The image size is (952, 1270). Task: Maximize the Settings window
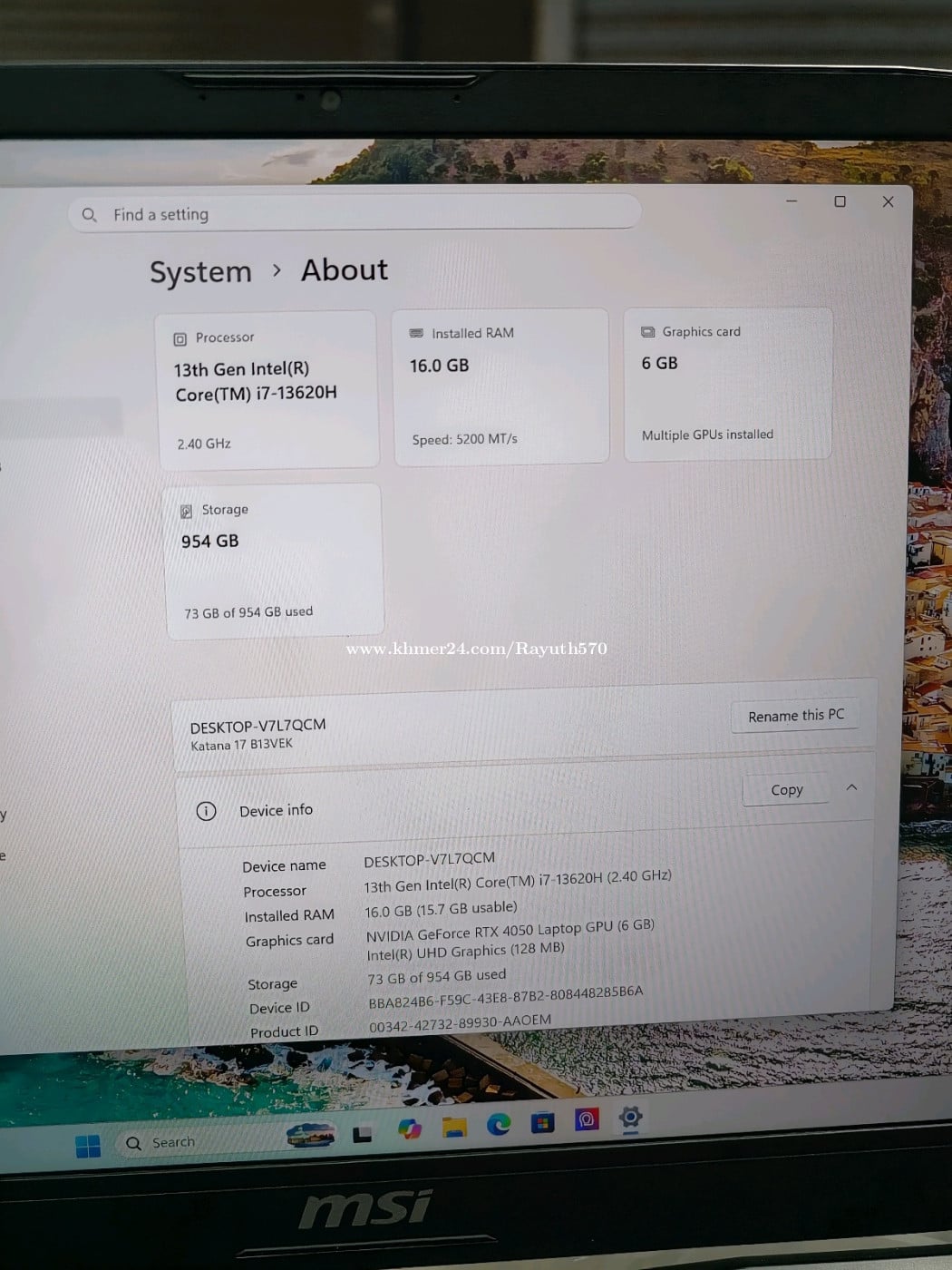coord(840,201)
